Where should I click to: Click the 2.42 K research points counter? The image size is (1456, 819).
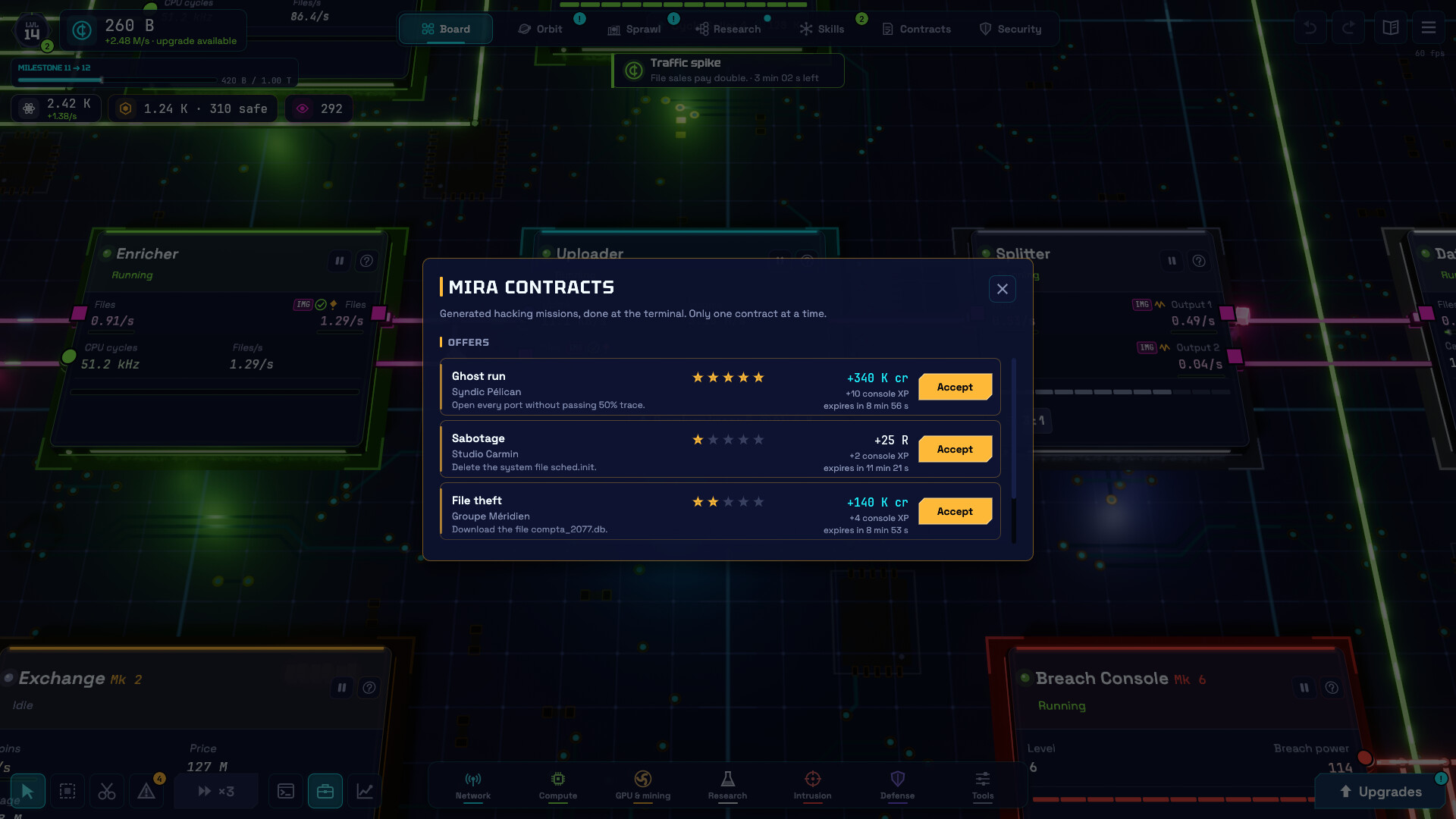click(57, 108)
